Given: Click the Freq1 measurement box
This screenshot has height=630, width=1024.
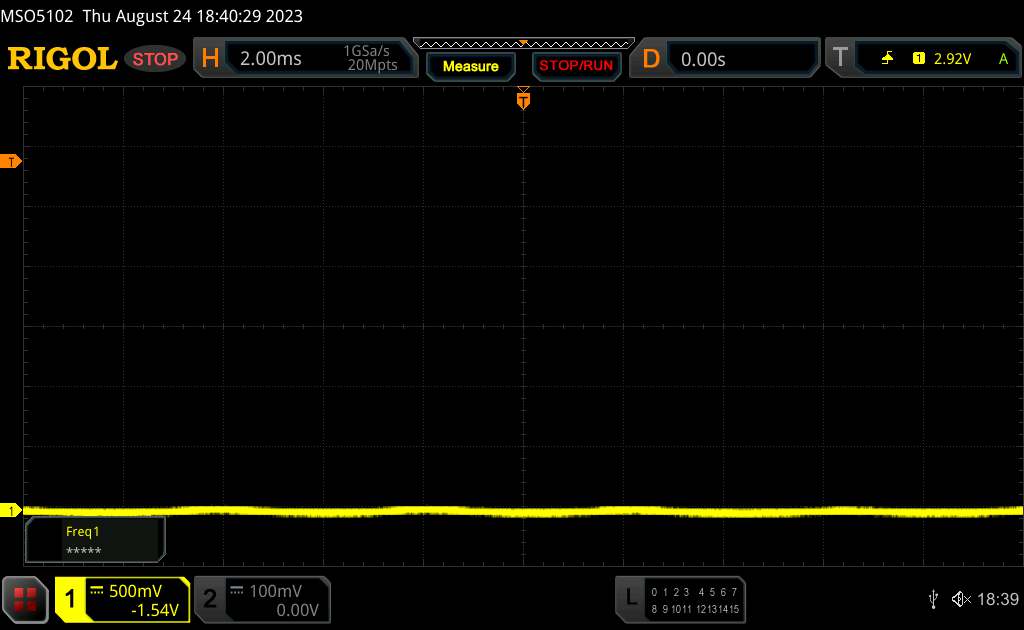Looking at the screenshot, I should coord(95,540).
